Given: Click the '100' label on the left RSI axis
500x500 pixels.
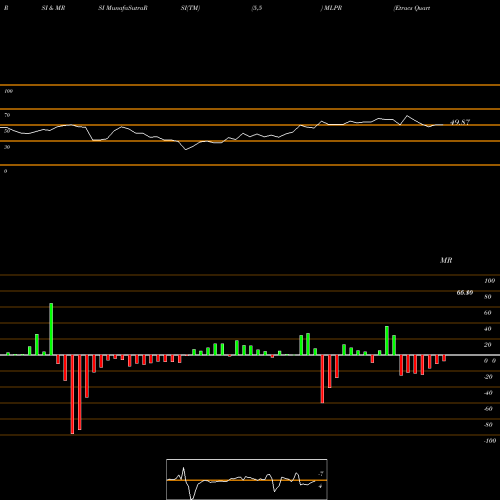Looking at the screenshot, I should (8, 91).
